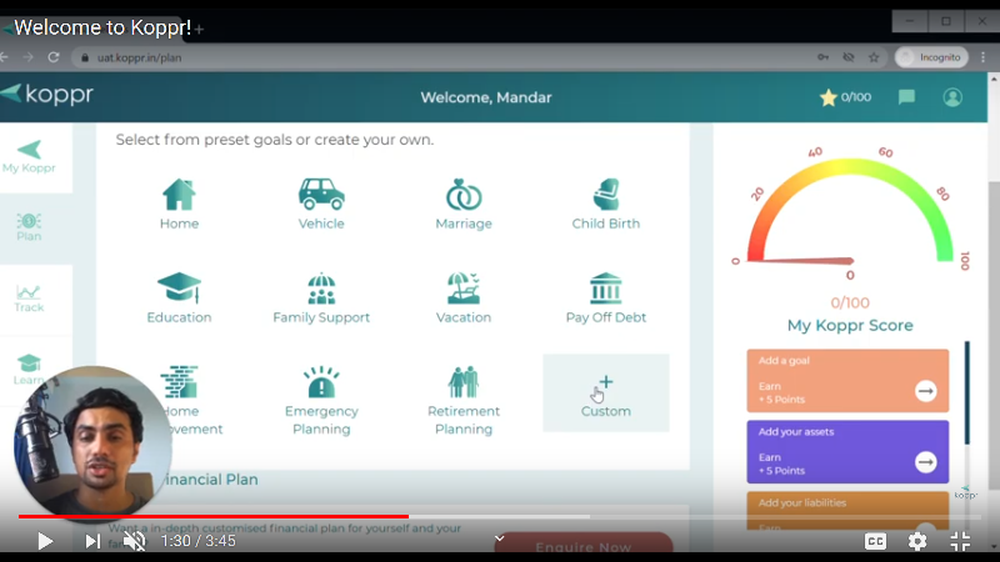The image size is (1000, 562).
Task: Create a Custom goal with plus icon
Action: (x=606, y=393)
